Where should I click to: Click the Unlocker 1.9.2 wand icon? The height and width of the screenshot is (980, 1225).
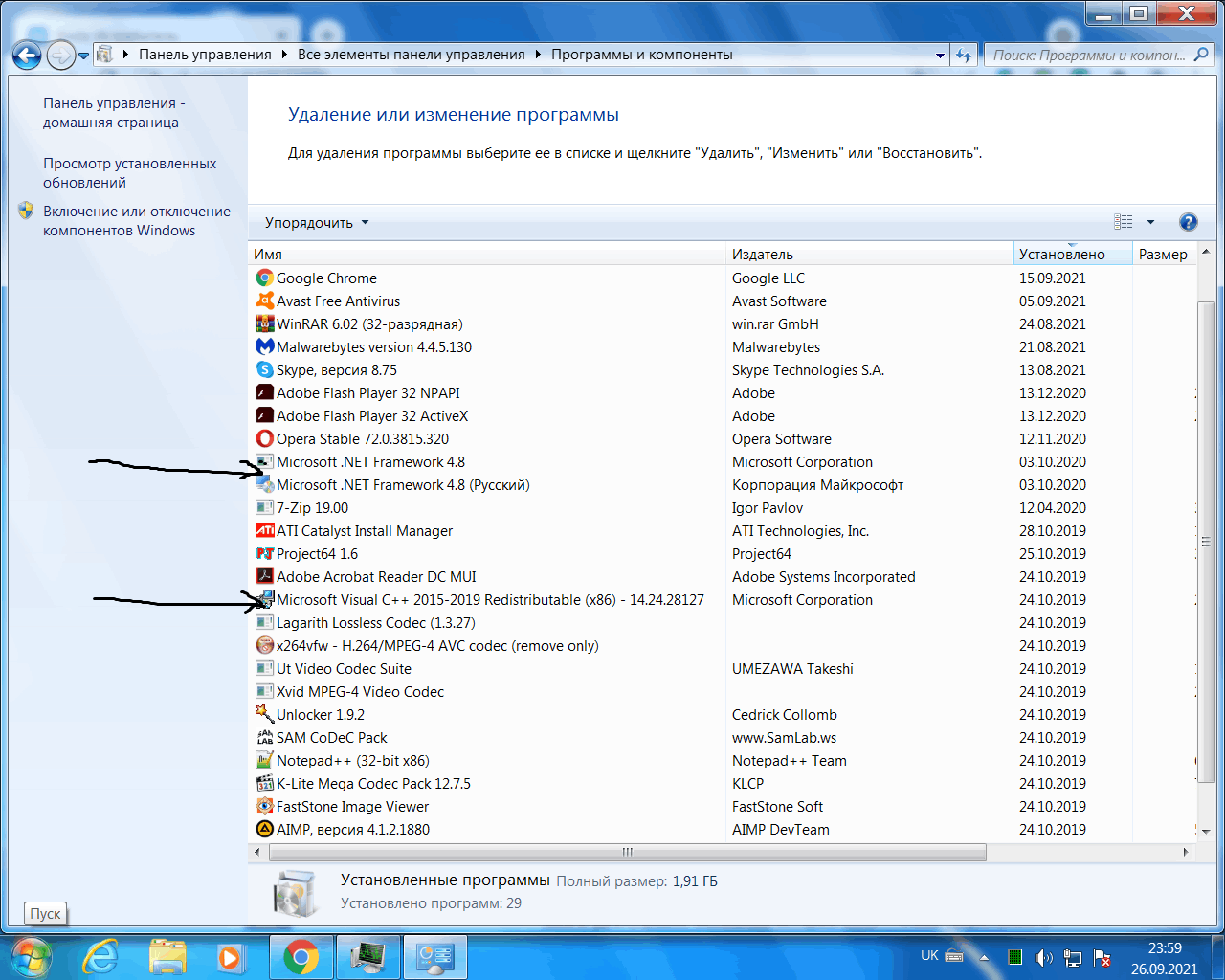265,714
